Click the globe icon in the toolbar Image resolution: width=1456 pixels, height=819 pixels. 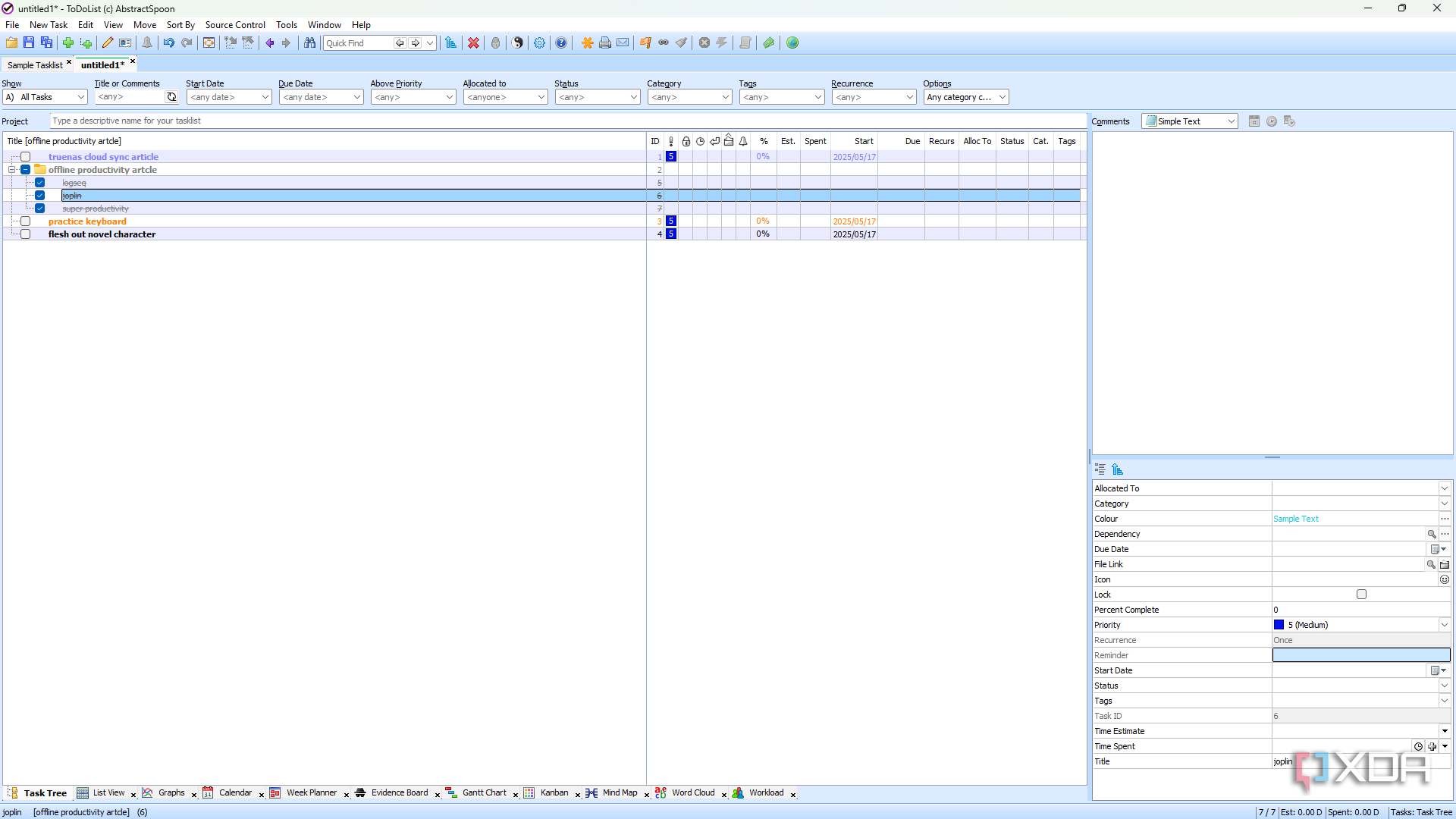coord(792,43)
